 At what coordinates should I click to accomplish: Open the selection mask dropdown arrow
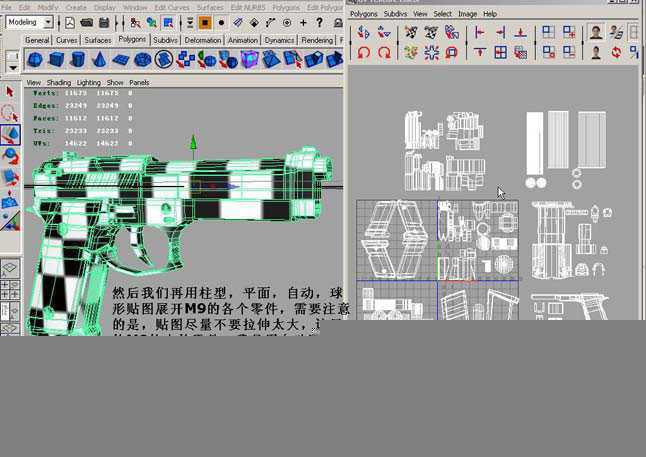tap(190, 23)
